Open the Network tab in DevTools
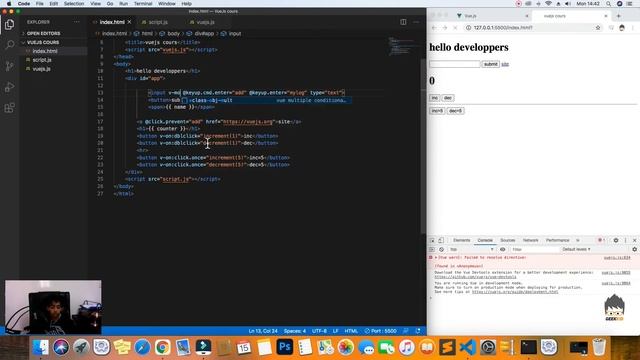 (x=530, y=240)
